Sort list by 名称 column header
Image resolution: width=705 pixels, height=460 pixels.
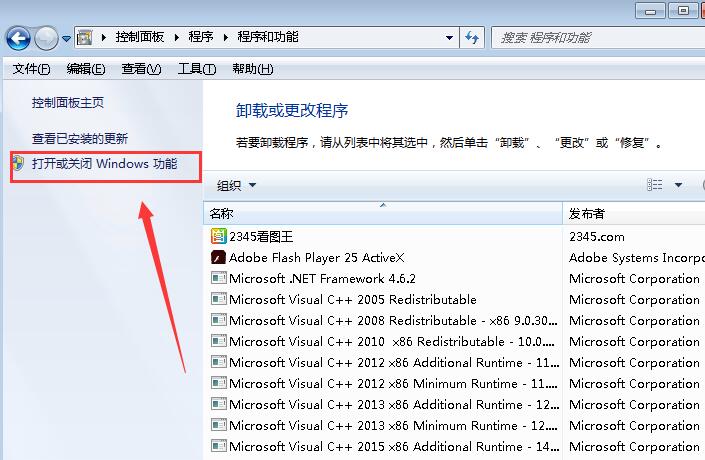[x=380, y=213]
